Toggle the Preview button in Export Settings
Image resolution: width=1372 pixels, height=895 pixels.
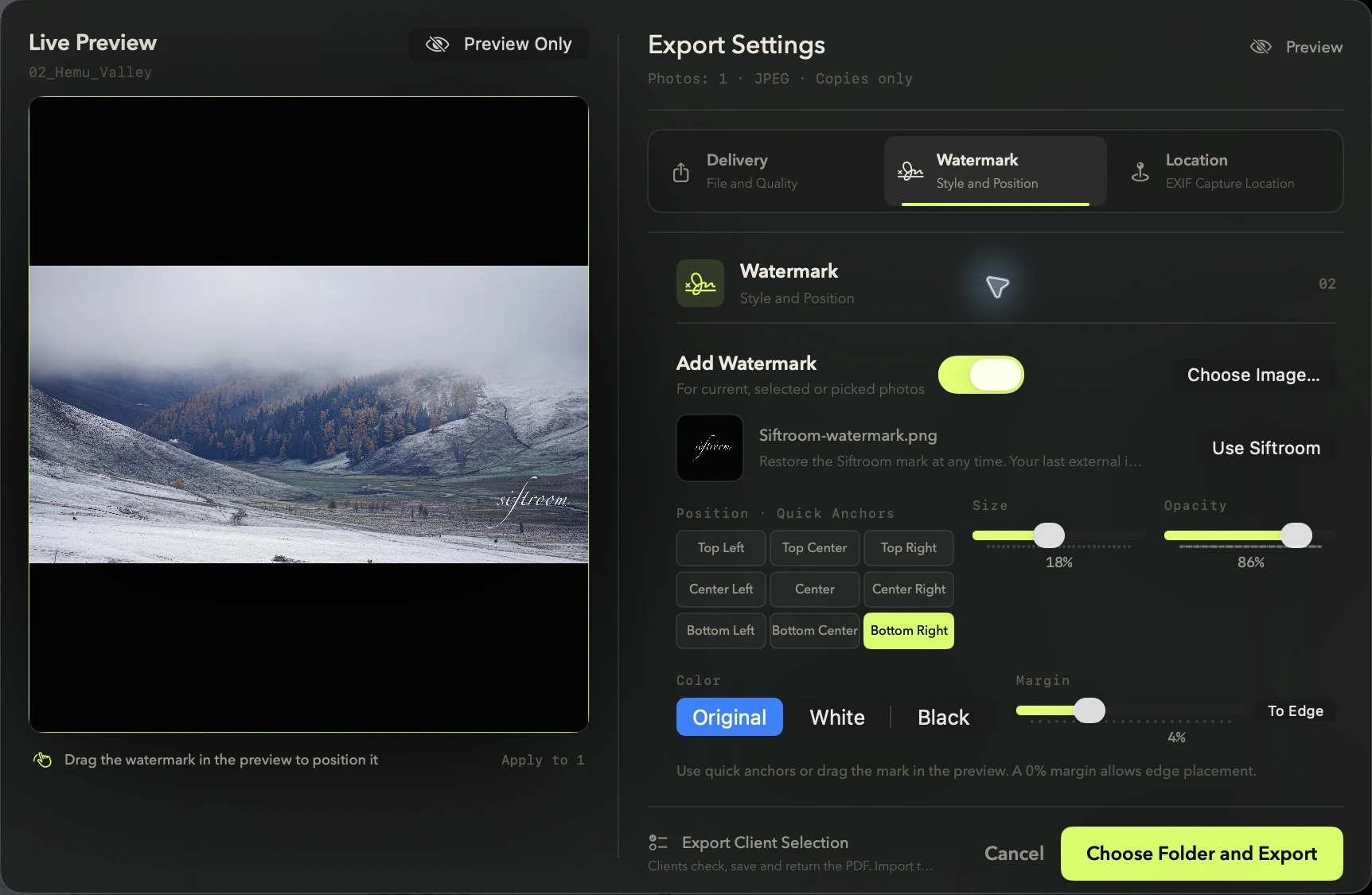[x=1296, y=47]
